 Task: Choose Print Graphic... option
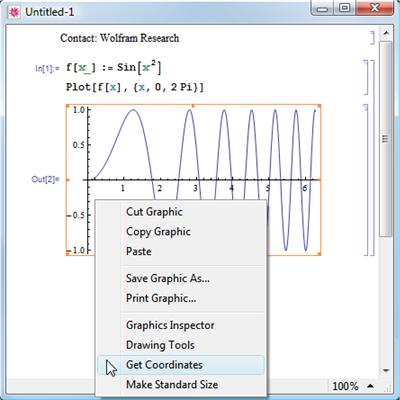tap(161, 298)
